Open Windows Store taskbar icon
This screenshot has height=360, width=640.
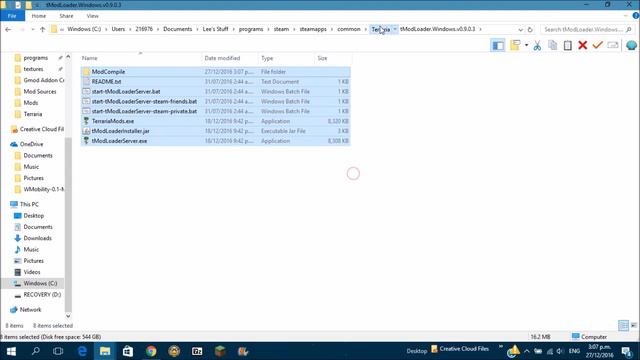[x=128, y=351]
